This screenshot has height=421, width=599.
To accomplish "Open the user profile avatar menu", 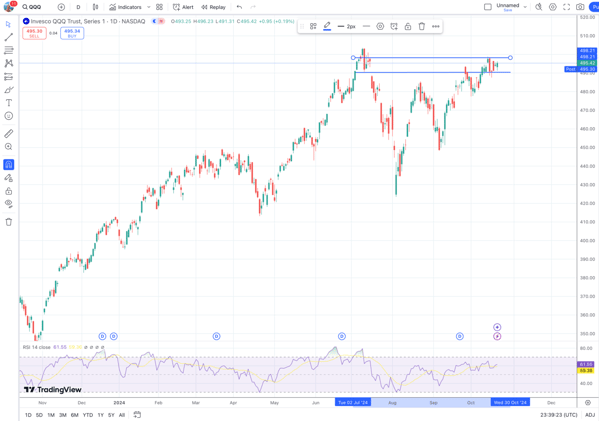I will click(x=8, y=6).
